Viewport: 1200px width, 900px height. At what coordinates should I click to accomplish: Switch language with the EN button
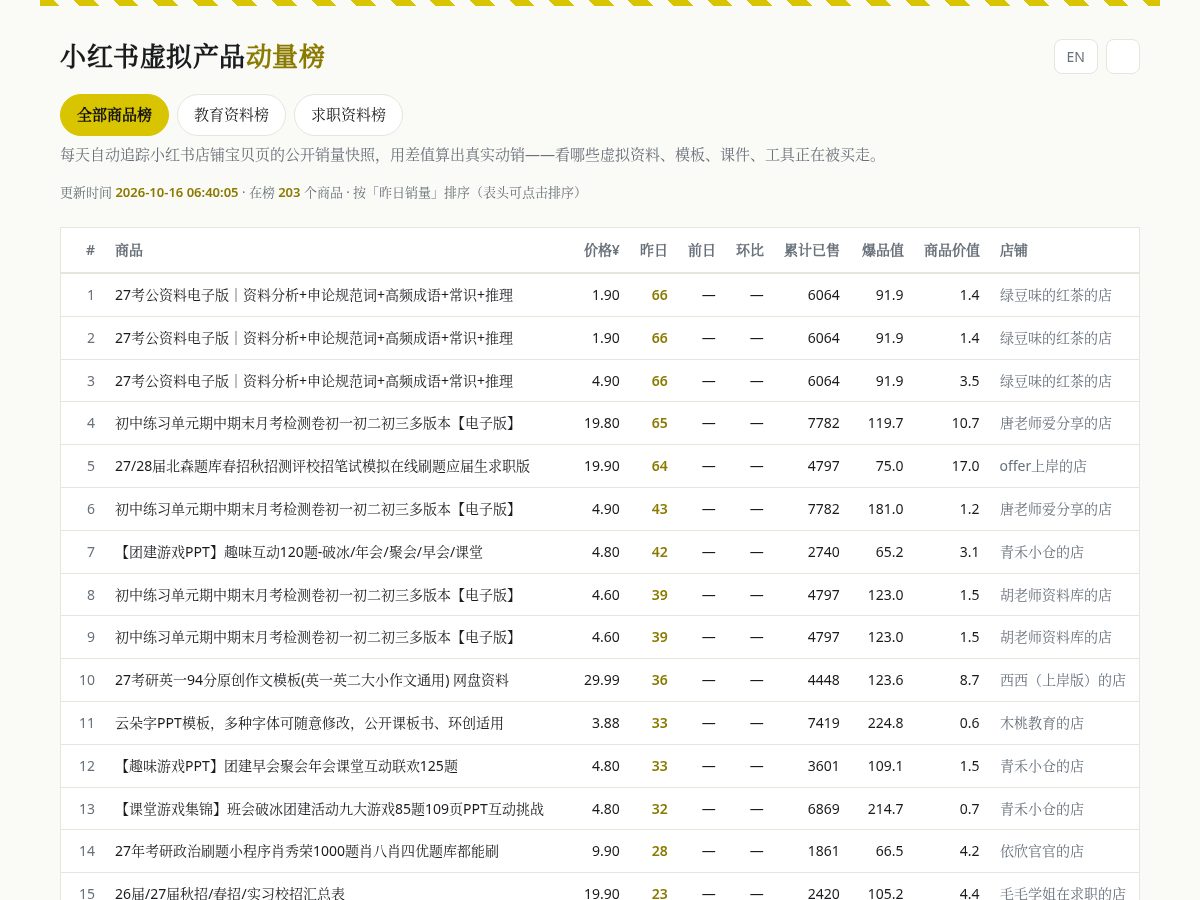[x=1076, y=57]
